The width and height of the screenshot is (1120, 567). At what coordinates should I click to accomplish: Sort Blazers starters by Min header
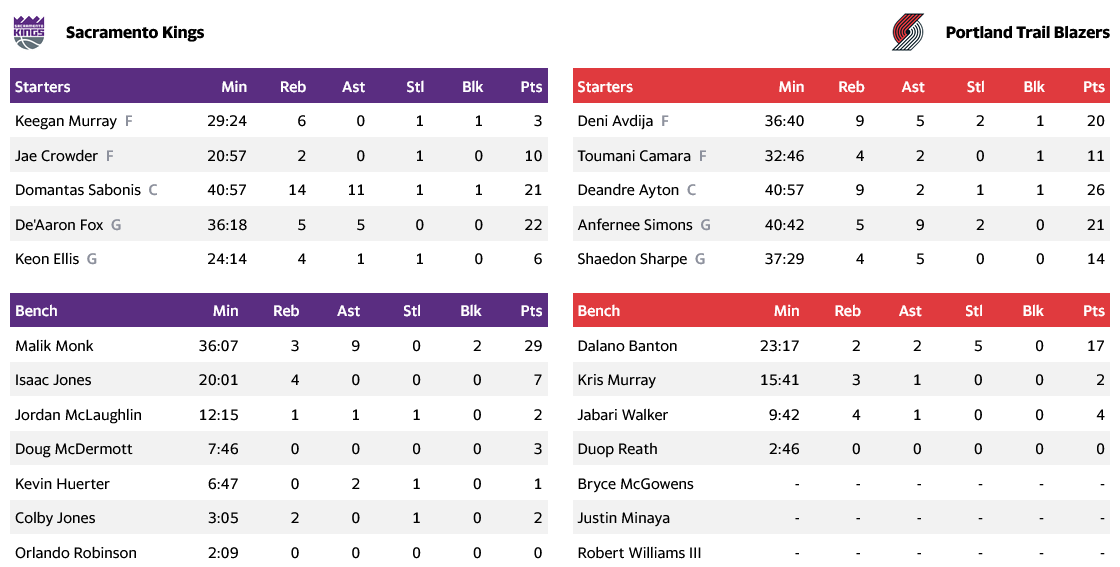[x=791, y=87]
